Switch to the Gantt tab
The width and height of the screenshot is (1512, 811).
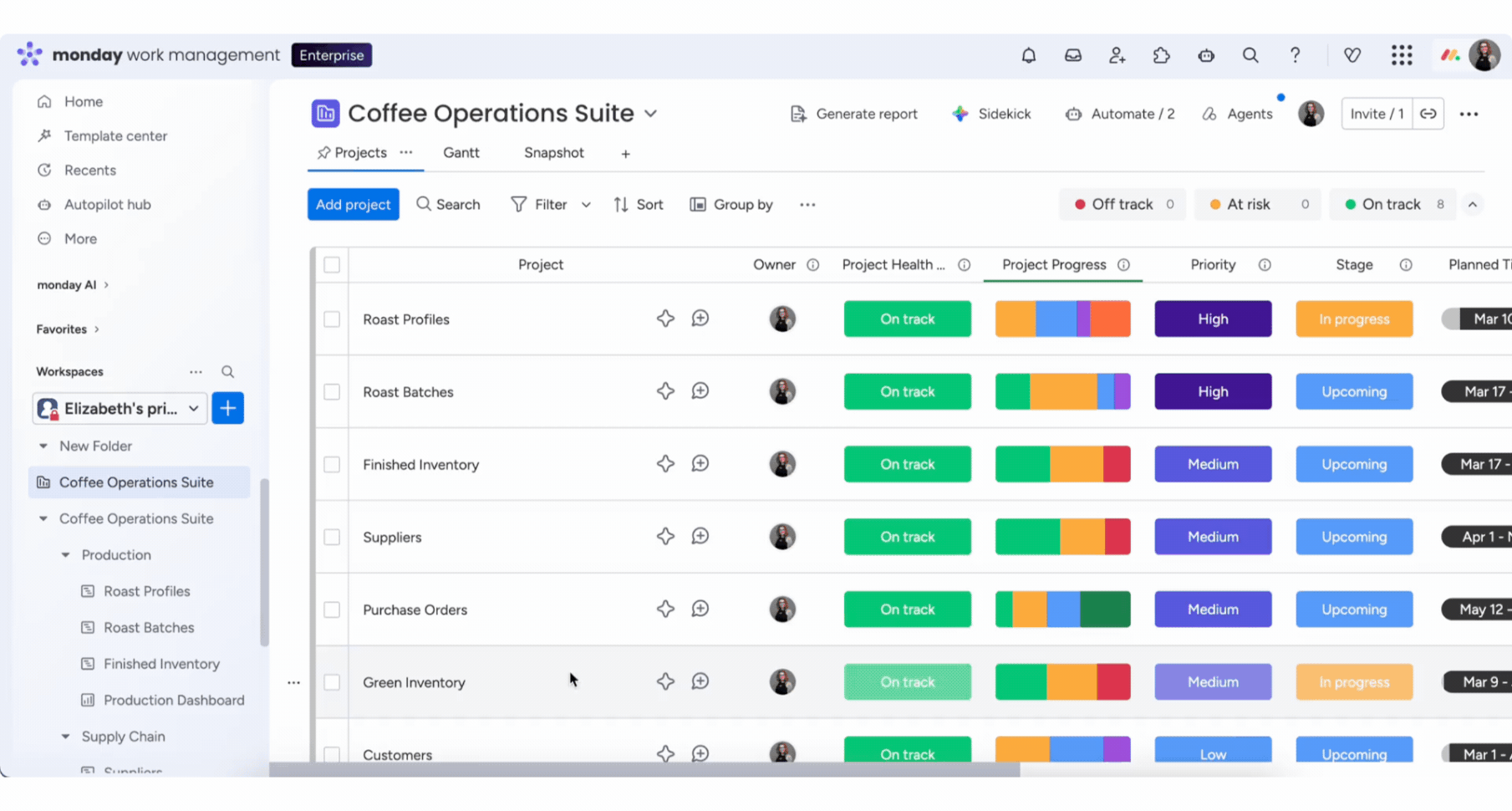pos(461,153)
